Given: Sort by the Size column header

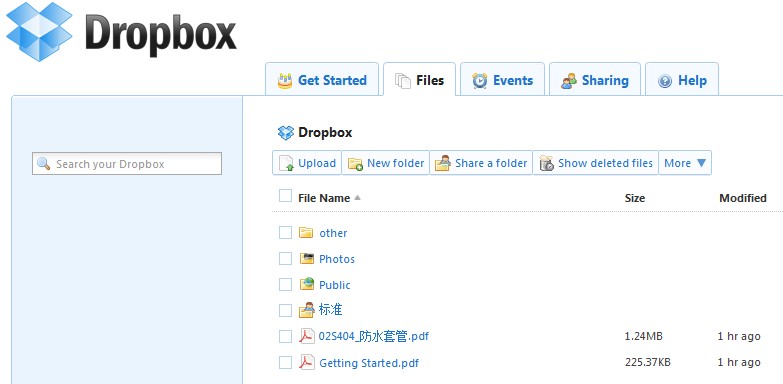Looking at the screenshot, I should click(635, 198).
